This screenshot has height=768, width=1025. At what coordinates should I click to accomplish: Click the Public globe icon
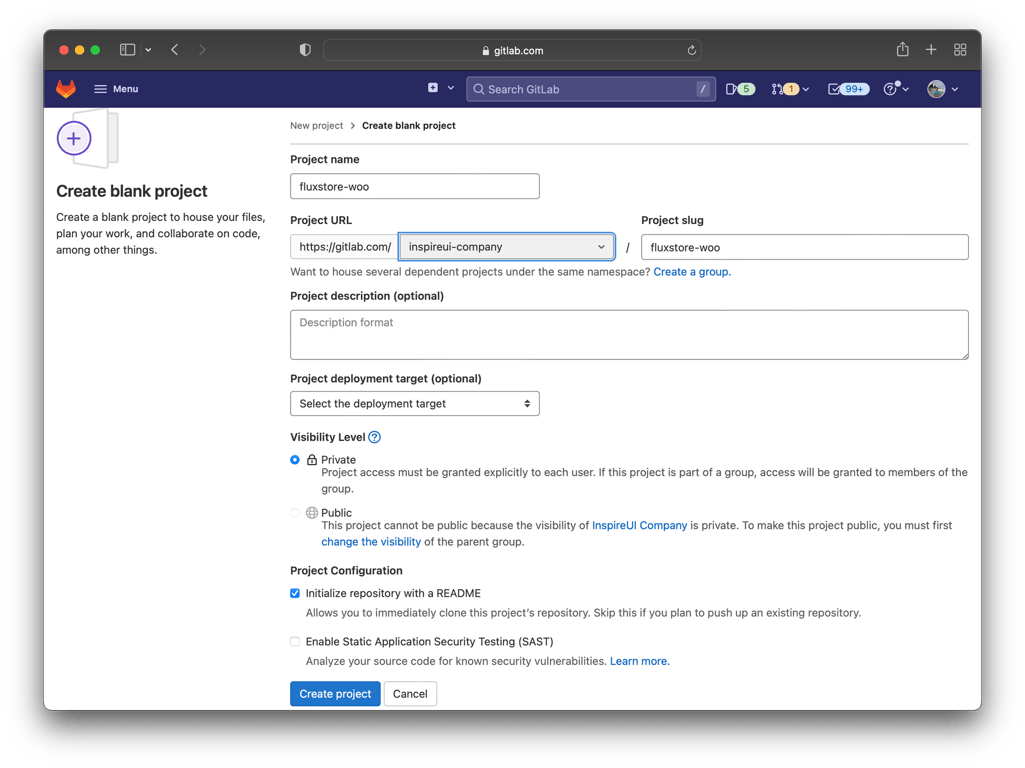tap(312, 513)
